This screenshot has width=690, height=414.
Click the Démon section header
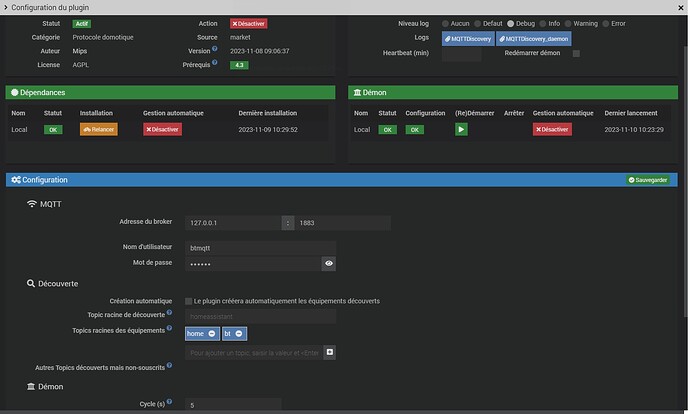pos(513,92)
